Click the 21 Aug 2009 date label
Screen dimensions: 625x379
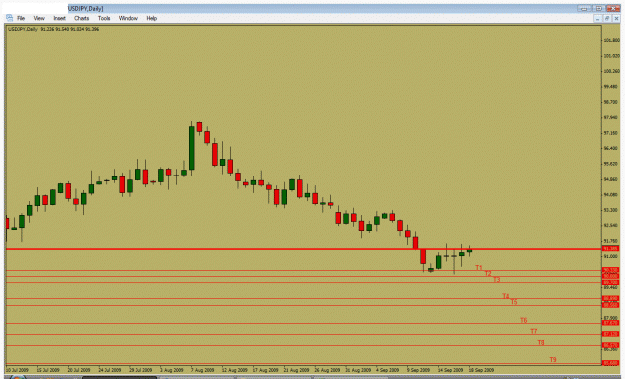[x=297, y=370]
